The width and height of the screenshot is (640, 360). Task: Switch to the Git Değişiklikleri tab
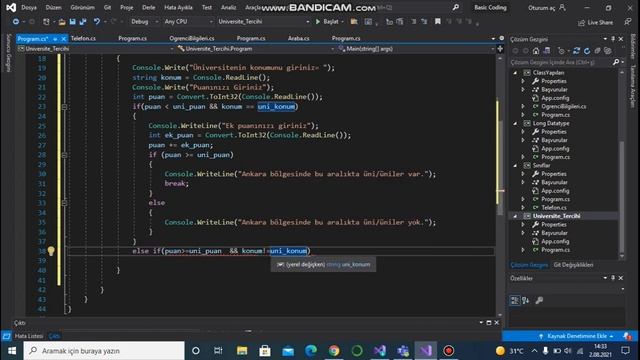573,265
